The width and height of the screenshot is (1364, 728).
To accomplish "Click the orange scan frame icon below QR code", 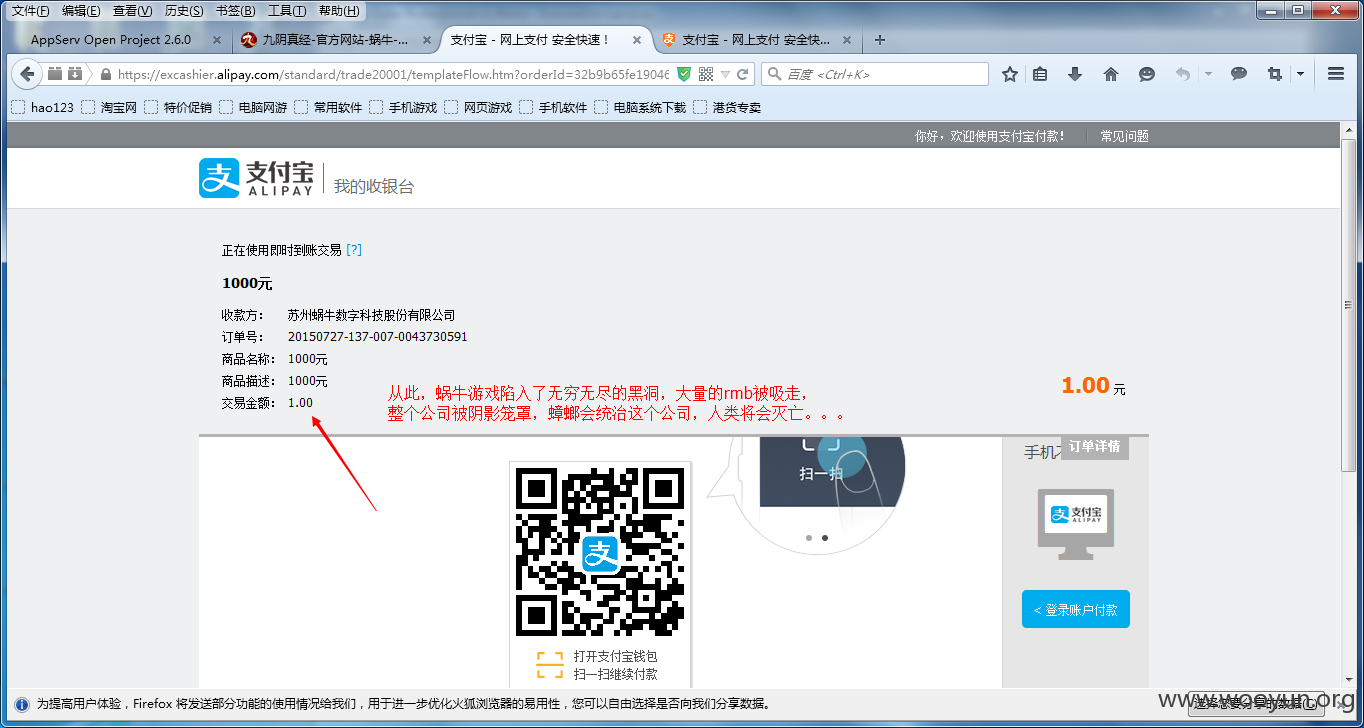I will click(549, 665).
